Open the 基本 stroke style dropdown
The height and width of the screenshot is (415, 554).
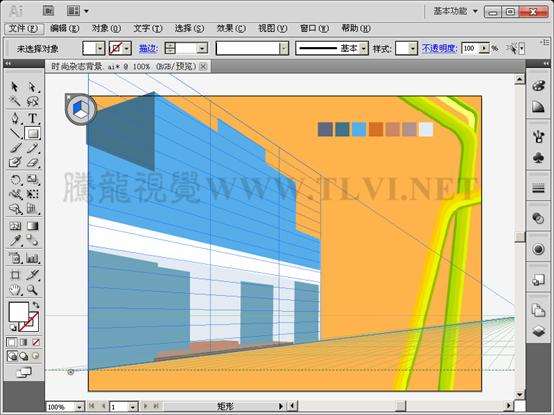364,48
